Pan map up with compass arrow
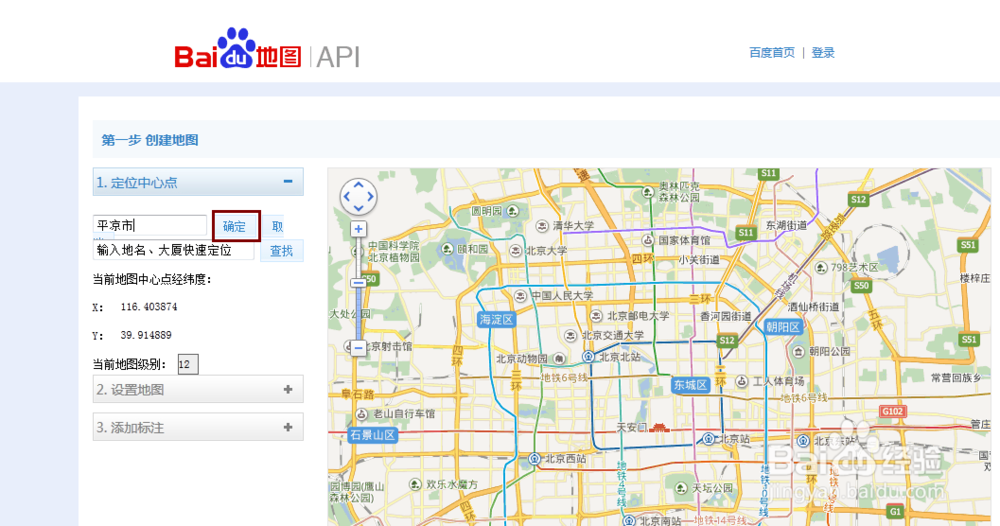The width and height of the screenshot is (1000, 526). coord(358,185)
